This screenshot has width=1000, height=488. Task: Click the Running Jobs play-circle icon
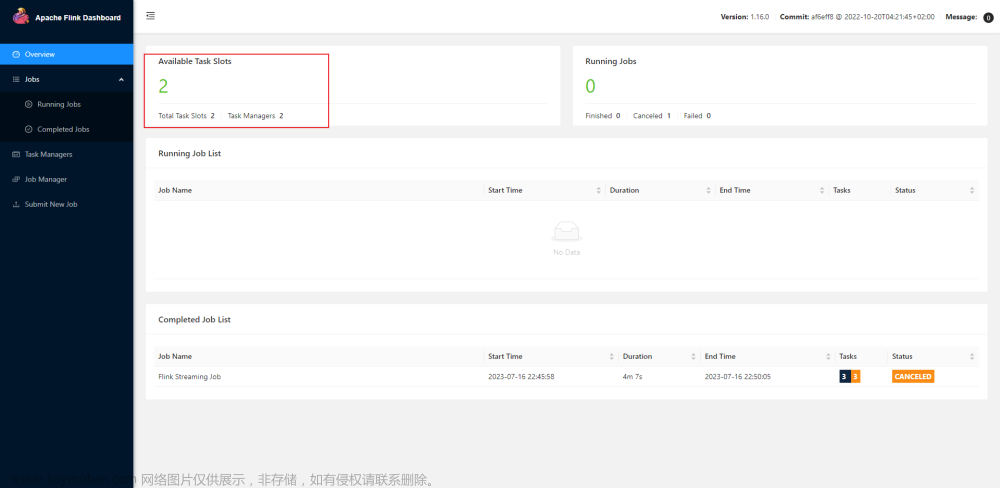(x=29, y=104)
